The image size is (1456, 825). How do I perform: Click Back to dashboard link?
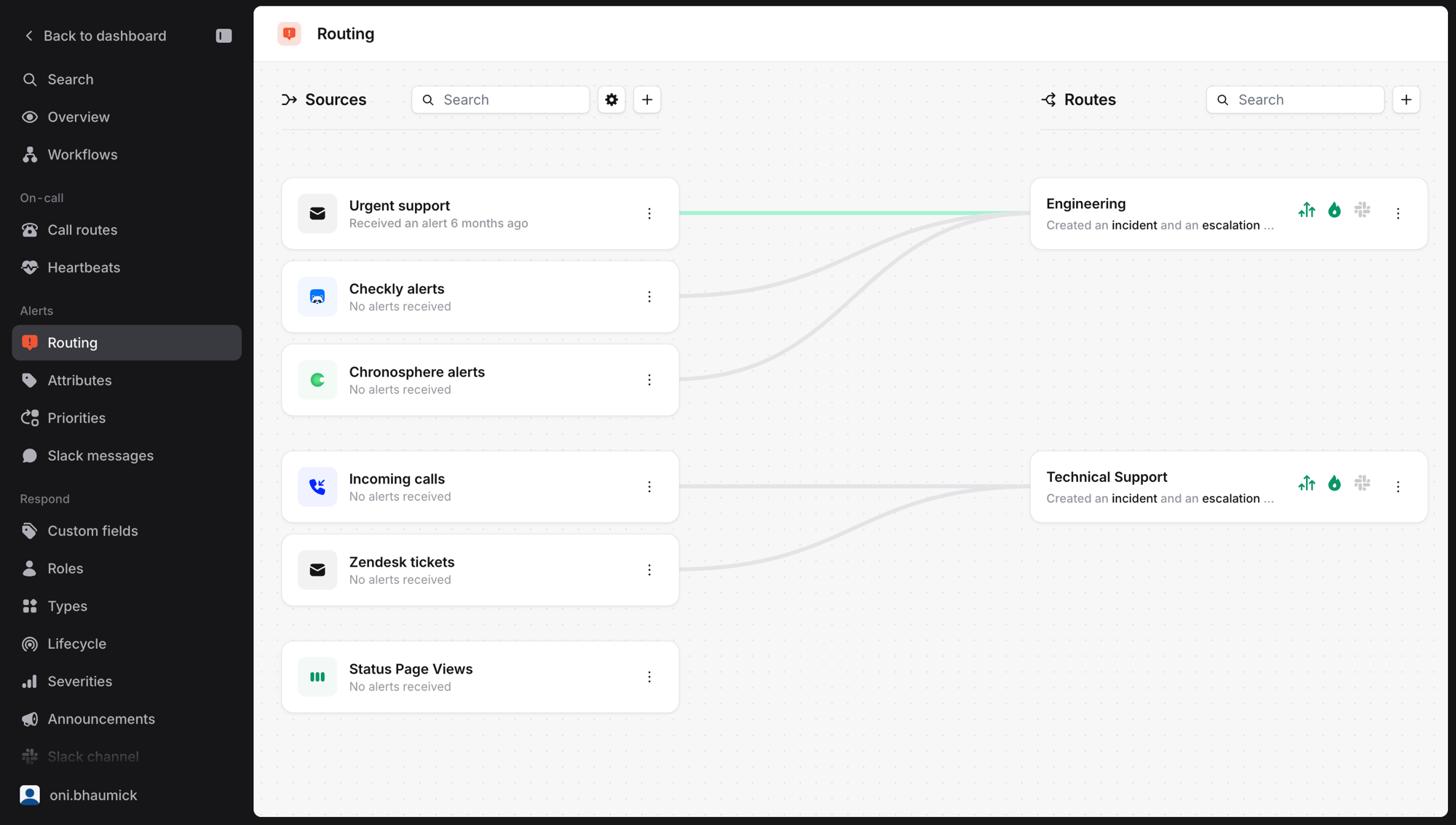pos(95,36)
